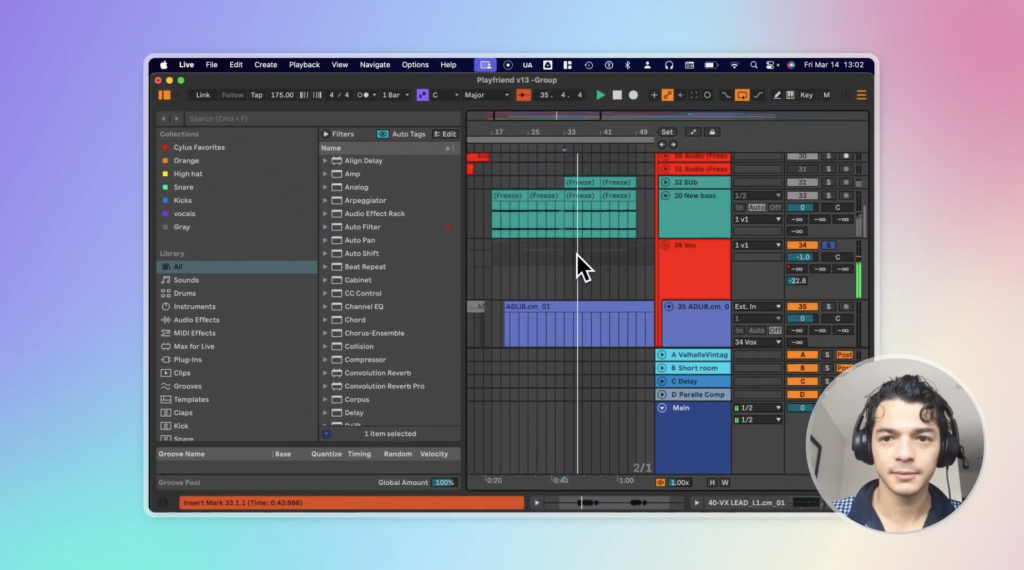
Task: Click the lock envelopes icon
Action: tap(712, 132)
